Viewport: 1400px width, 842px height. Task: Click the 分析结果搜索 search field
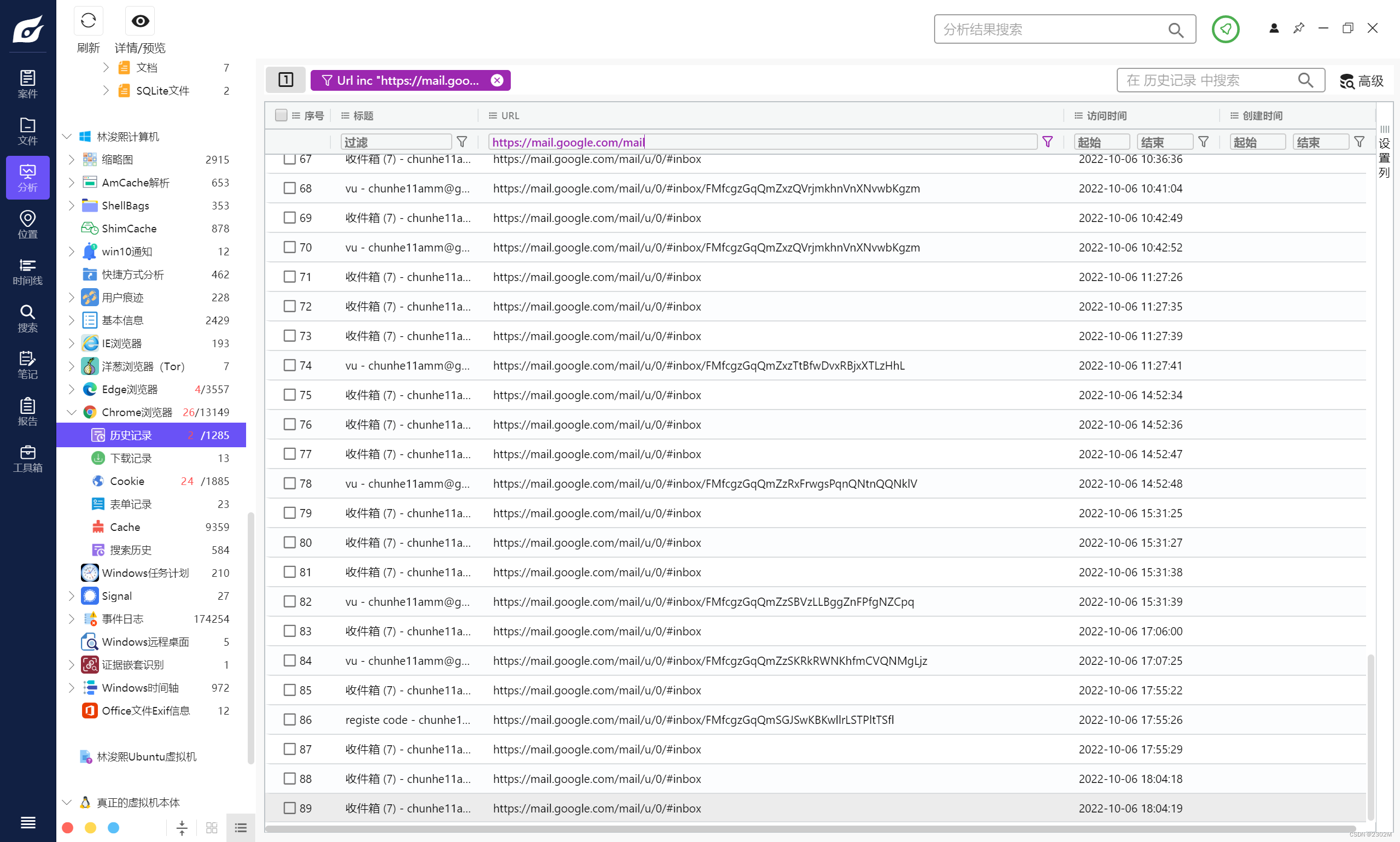pos(1050,30)
